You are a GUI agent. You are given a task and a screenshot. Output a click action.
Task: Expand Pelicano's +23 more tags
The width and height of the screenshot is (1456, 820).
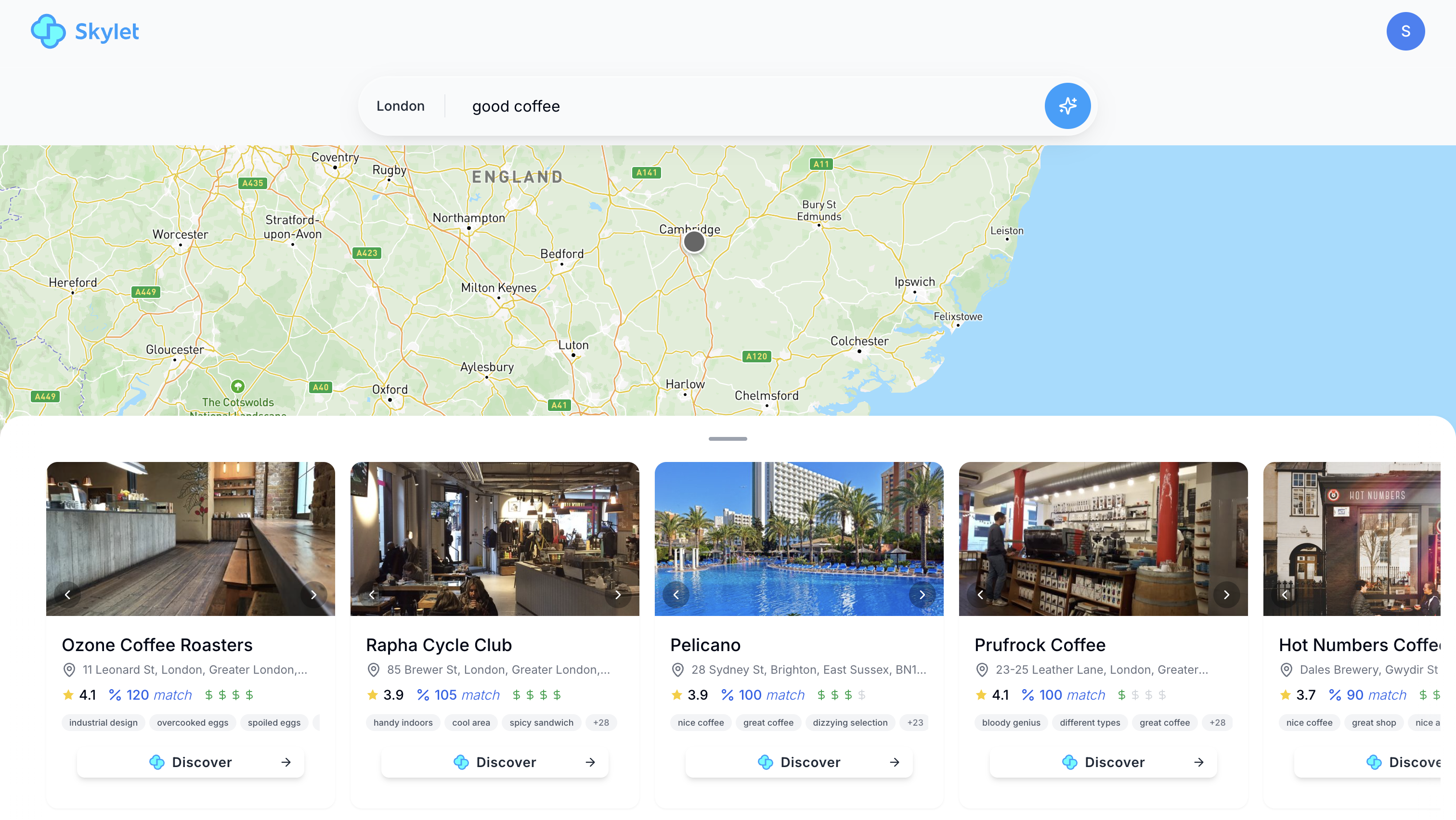click(x=914, y=723)
